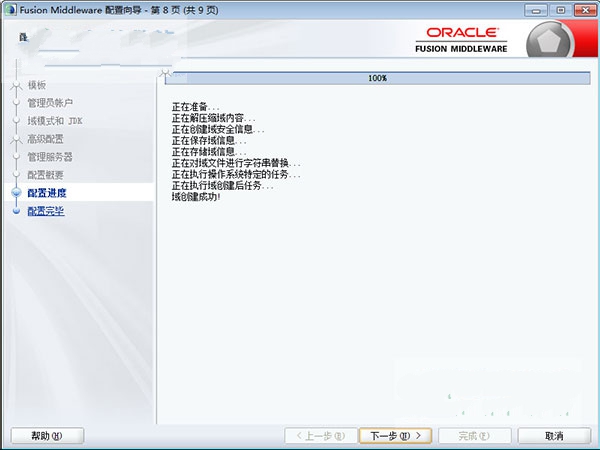Click the 取消 (Cancel) button
Screen dimensions: 600x450
pyautogui.click(x=554, y=435)
